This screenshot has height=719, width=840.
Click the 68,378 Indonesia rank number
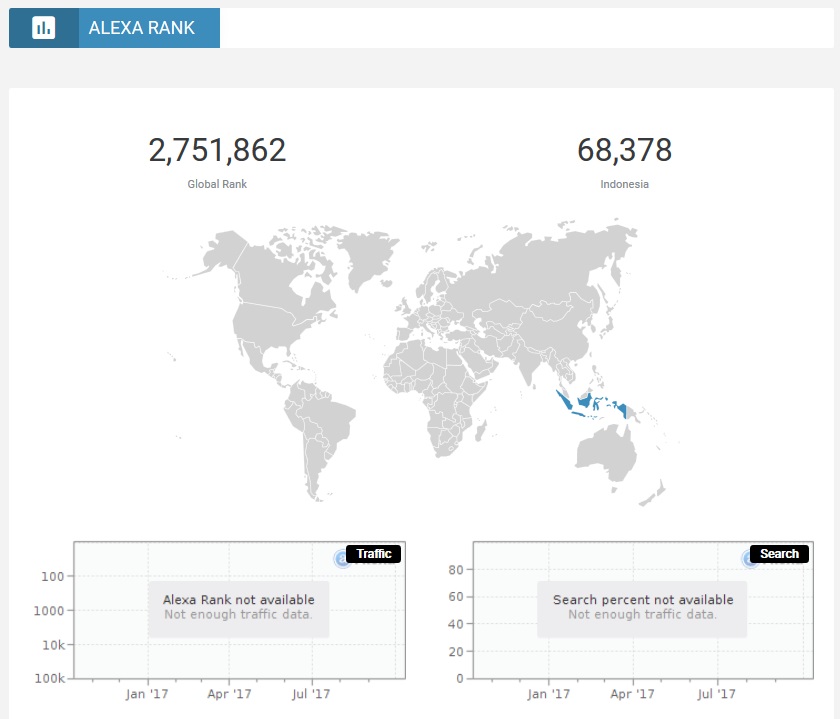point(624,150)
